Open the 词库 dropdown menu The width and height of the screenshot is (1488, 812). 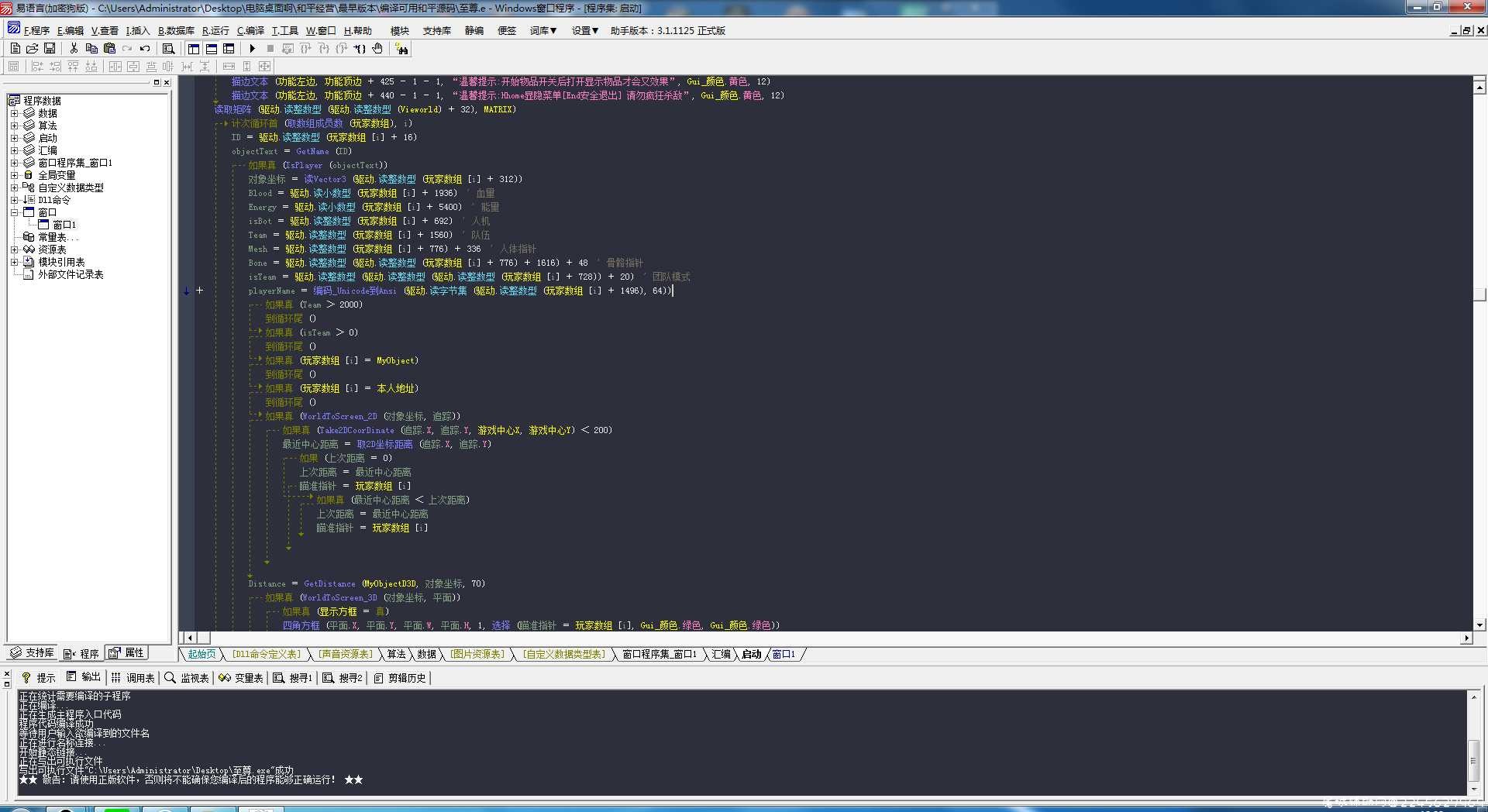tap(543, 30)
